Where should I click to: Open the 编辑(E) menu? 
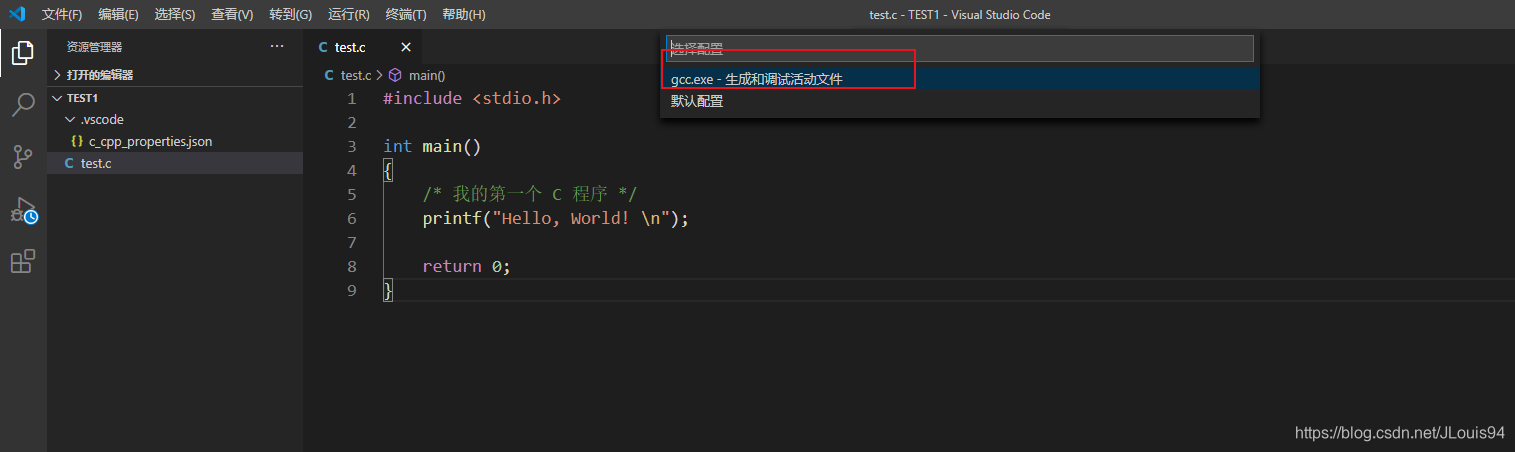pyautogui.click(x=119, y=14)
